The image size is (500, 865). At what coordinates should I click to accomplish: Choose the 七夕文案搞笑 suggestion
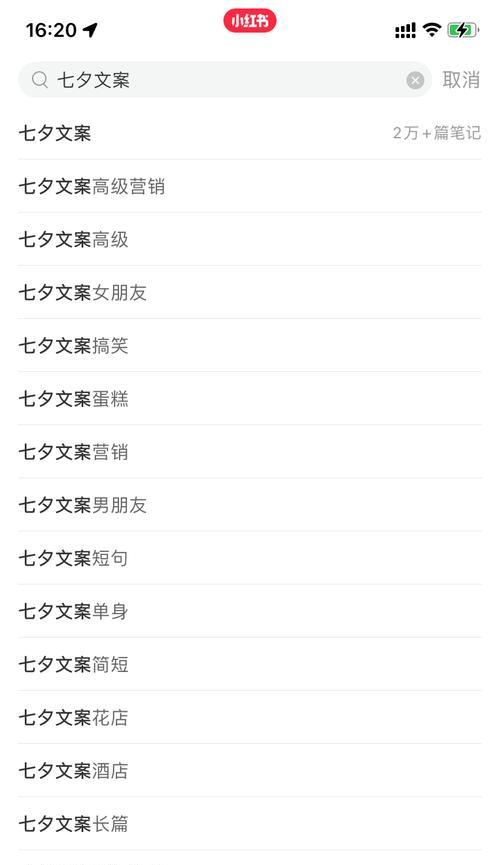point(250,346)
